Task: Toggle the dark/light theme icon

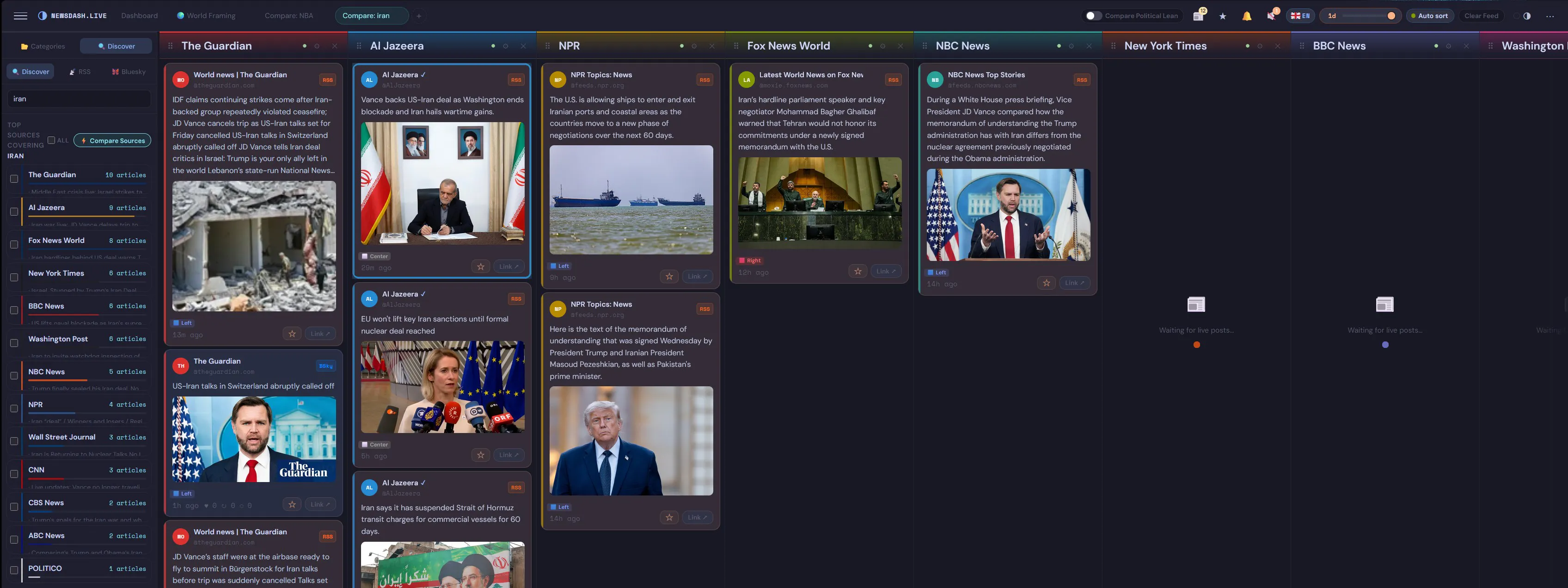Action: (x=1526, y=16)
